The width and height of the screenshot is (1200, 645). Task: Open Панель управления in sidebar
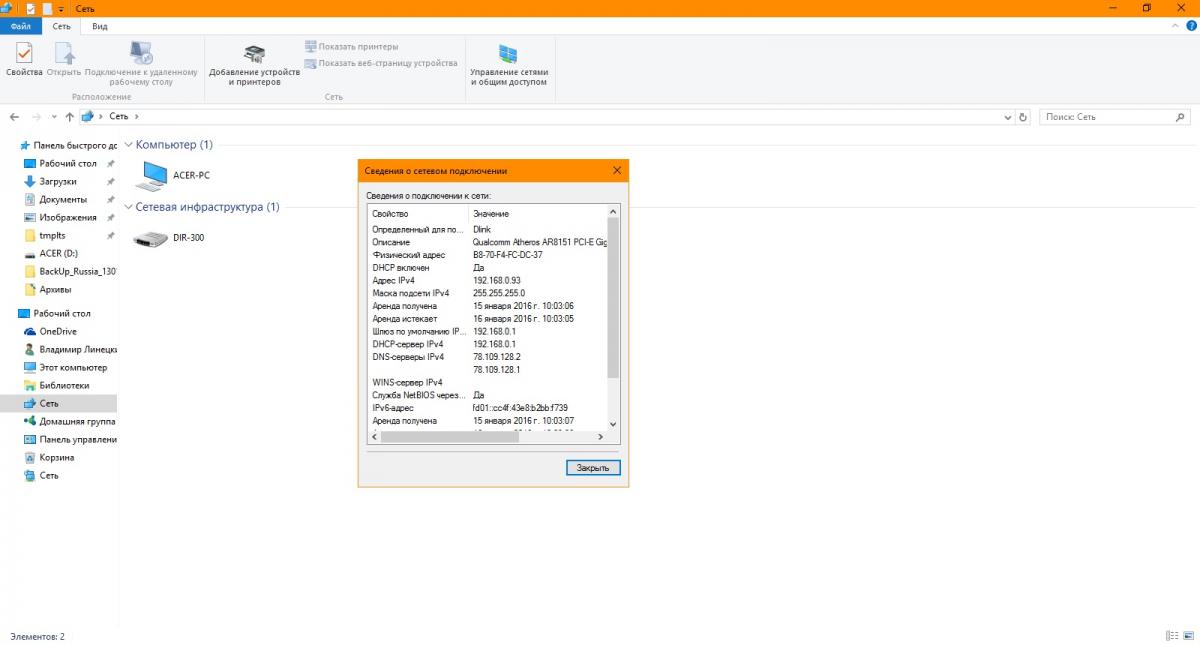tap(70, 439)
